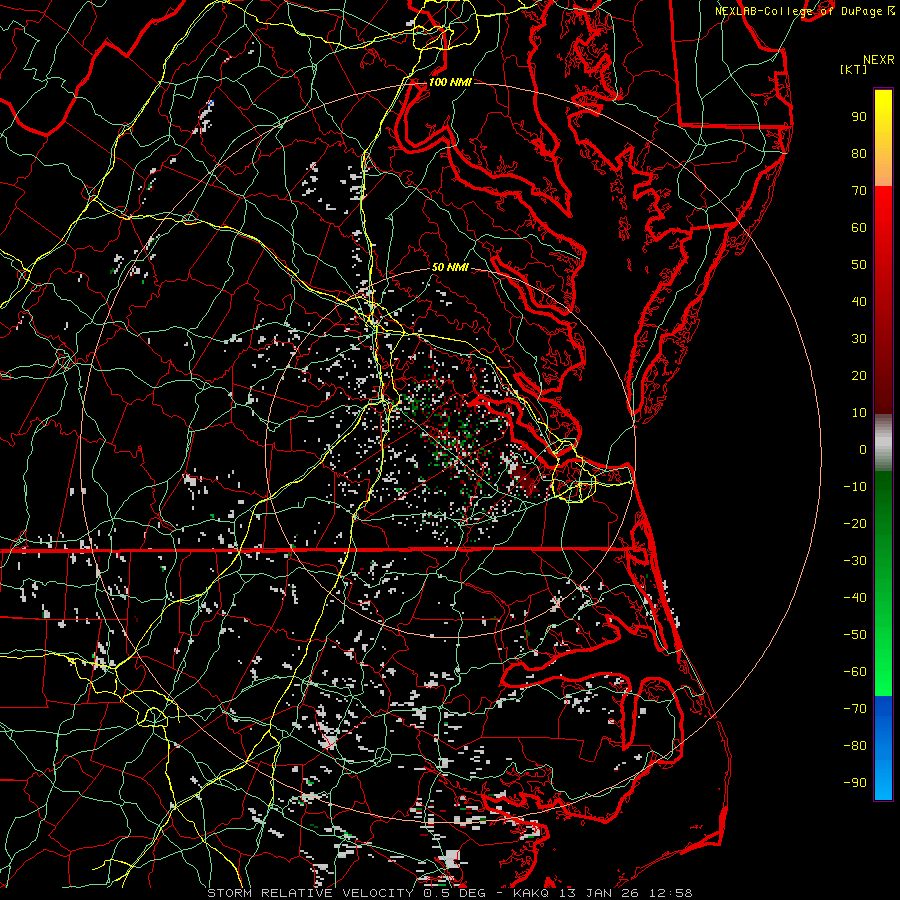
Task: Click the 20 value on velocity scale
Action: point(859,376)
